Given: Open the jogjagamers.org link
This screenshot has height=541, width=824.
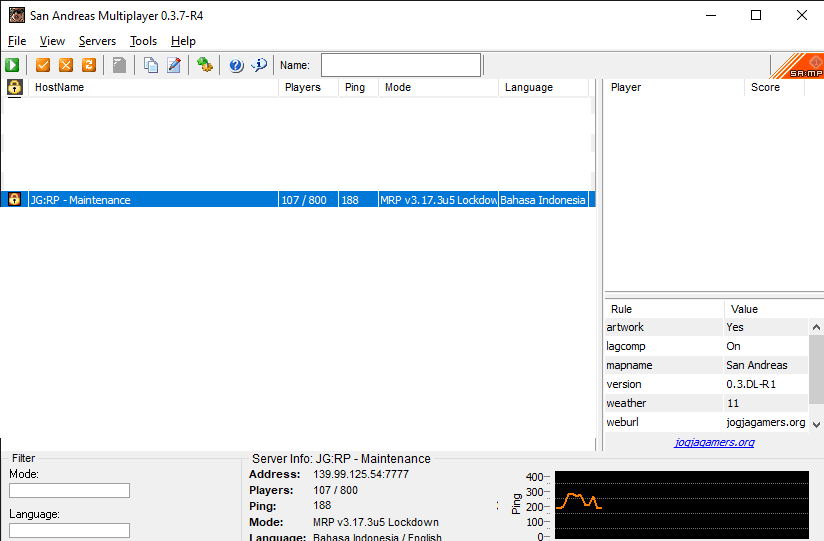Looking at the screenshot, I should coord(714,442).
